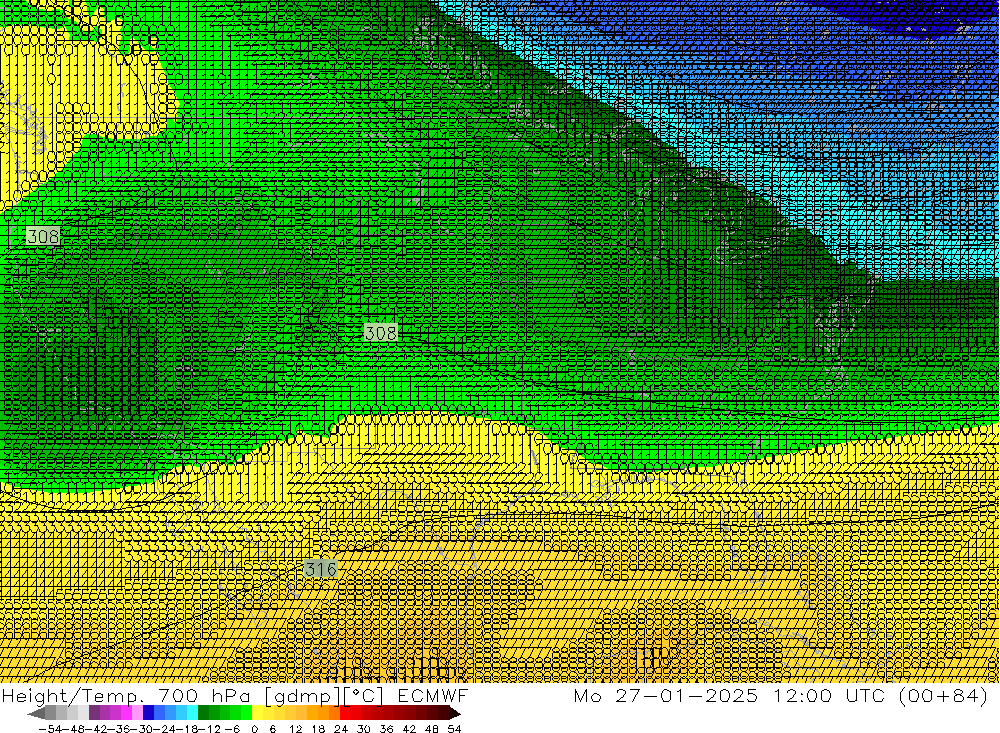Click the 316 contour height label
This screenshot has height=733, width=1000.
pyautogui.click(x=321, y=569)
